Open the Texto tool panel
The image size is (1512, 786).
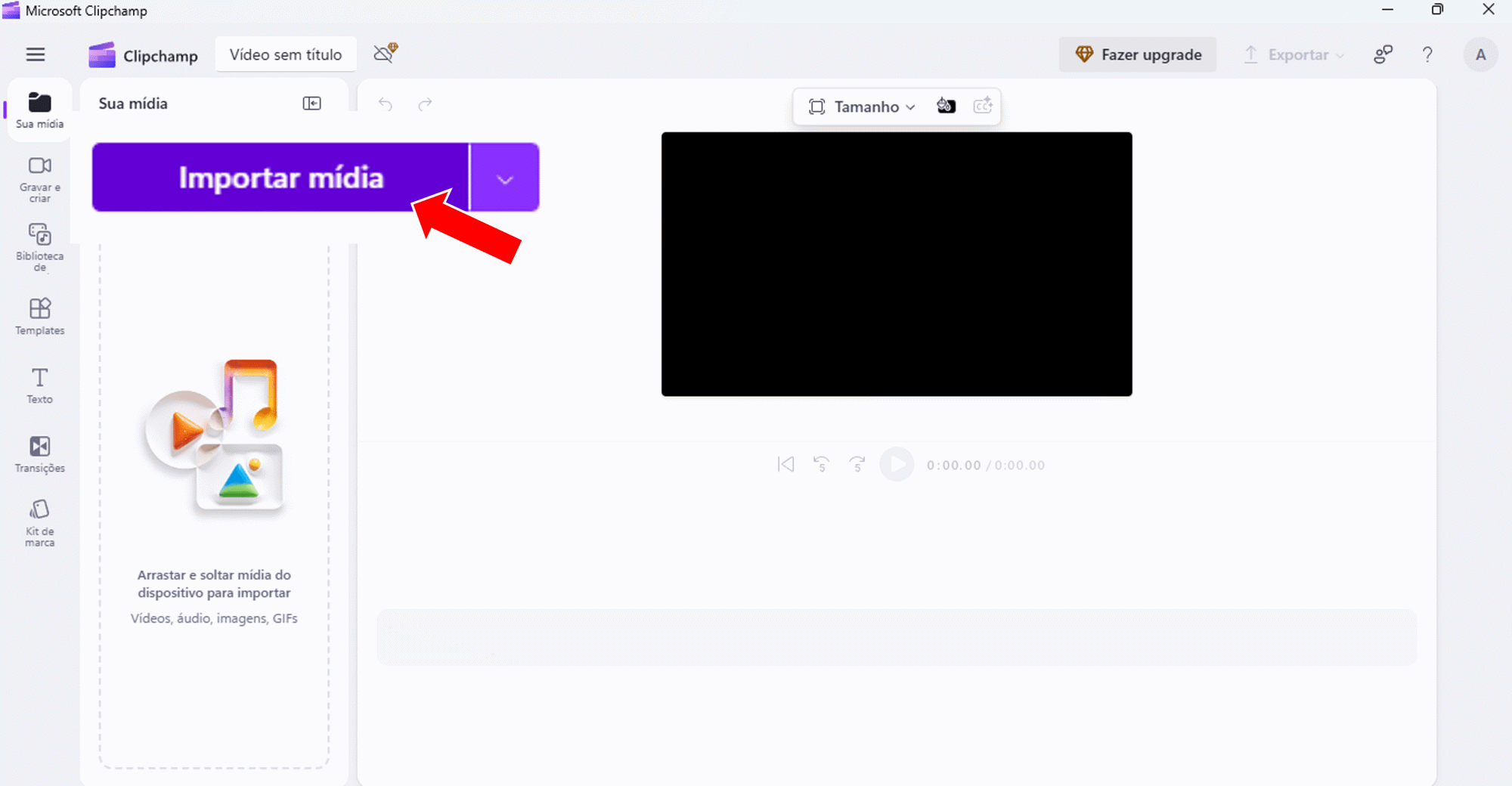point(39,385)
